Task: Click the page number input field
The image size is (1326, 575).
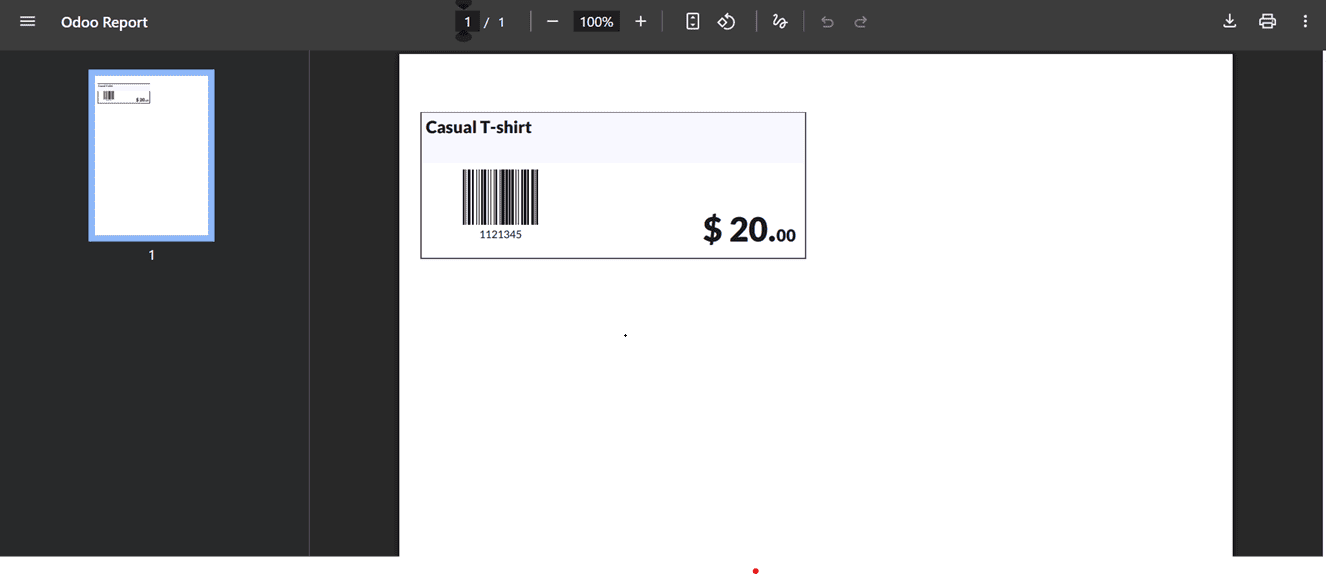Action: (467, 22)
